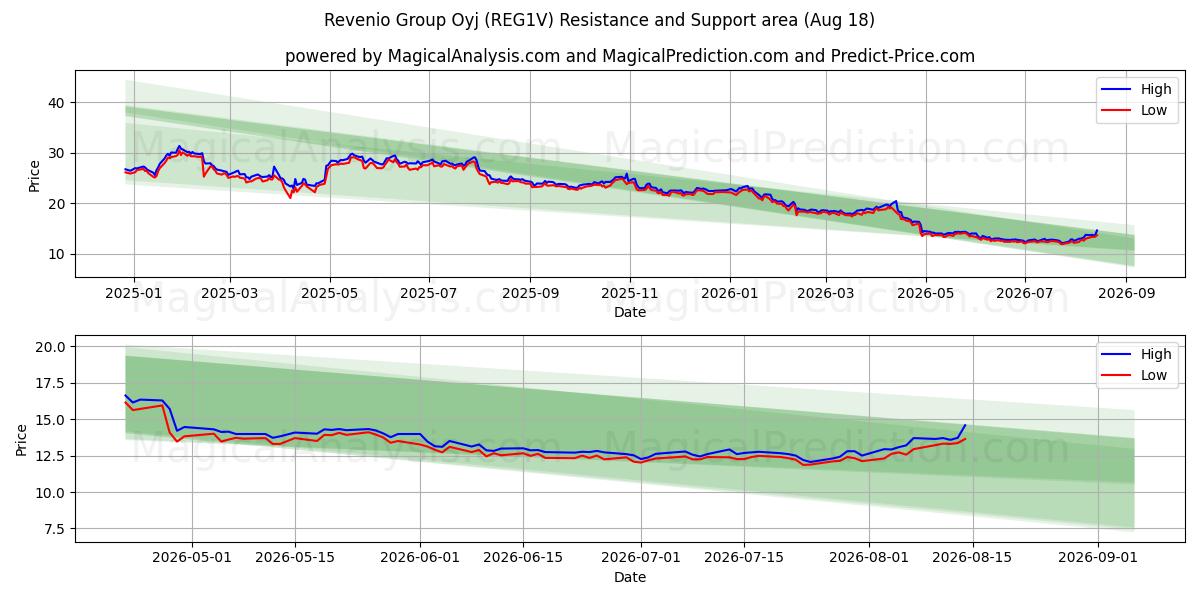Click the '2026-07-15' tick label
Screen dimensions: 1200x600
point(744,558)
